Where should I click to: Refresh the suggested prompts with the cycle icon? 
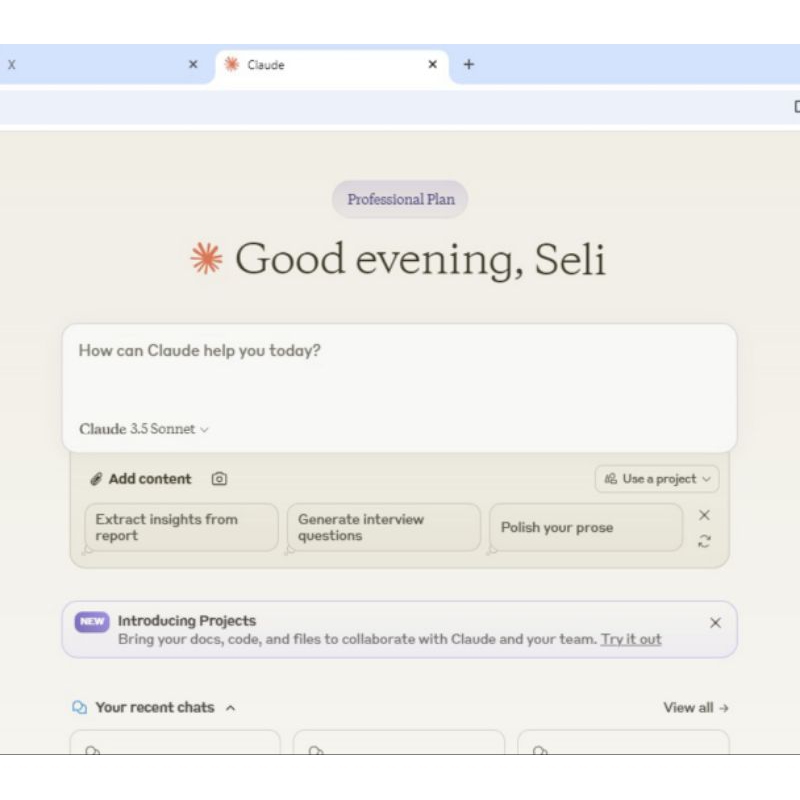(704, 541)
